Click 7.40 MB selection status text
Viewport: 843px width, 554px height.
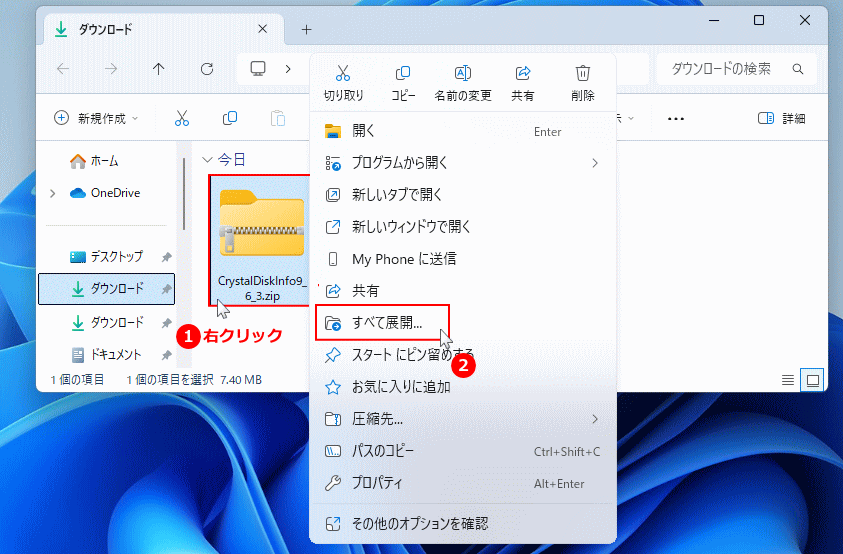(241, 380)
